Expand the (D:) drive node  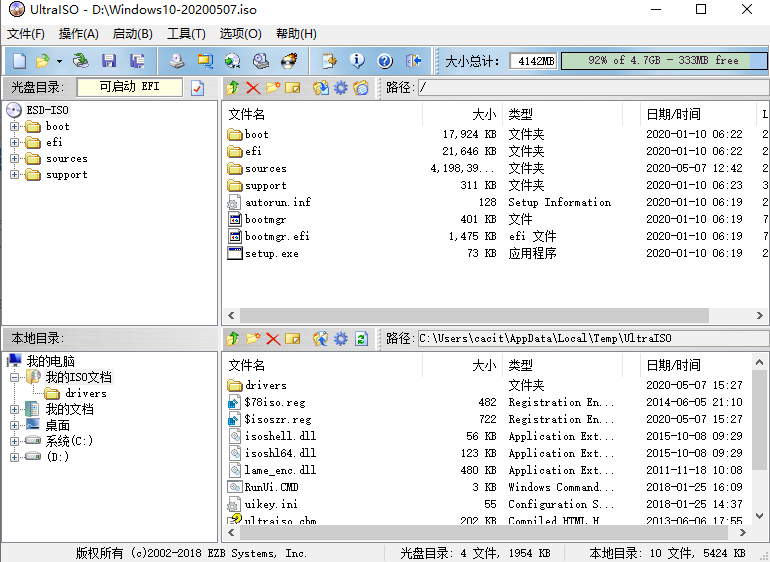[14, 457]
